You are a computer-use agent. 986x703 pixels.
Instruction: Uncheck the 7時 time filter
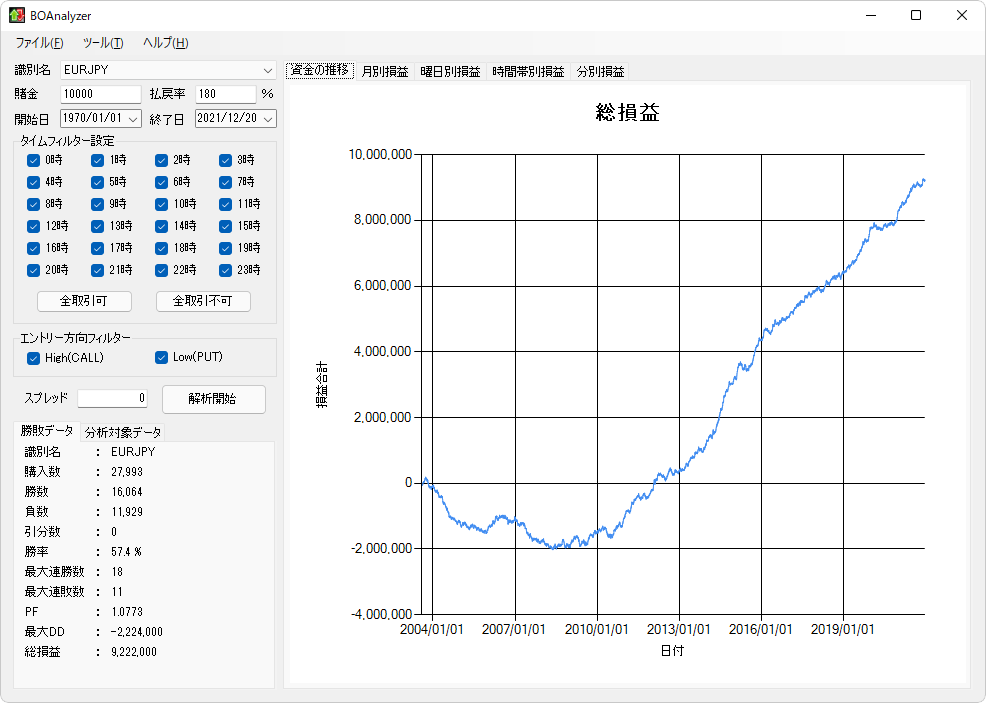tap(226, 182)
